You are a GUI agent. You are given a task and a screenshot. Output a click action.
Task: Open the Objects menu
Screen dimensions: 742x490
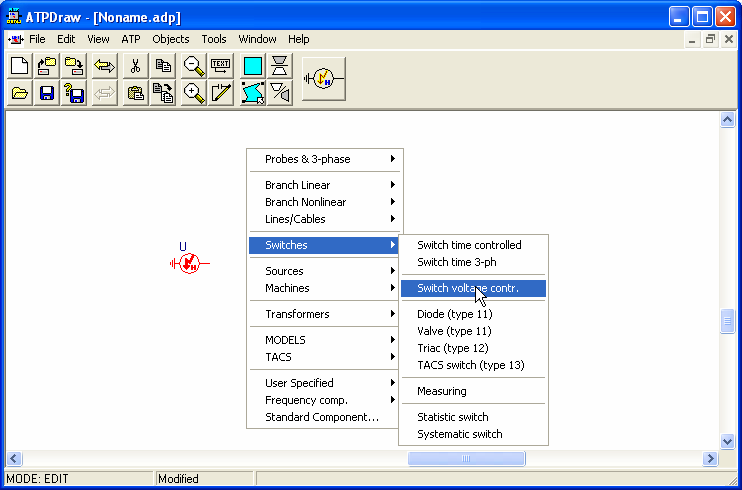coord(171,39)
